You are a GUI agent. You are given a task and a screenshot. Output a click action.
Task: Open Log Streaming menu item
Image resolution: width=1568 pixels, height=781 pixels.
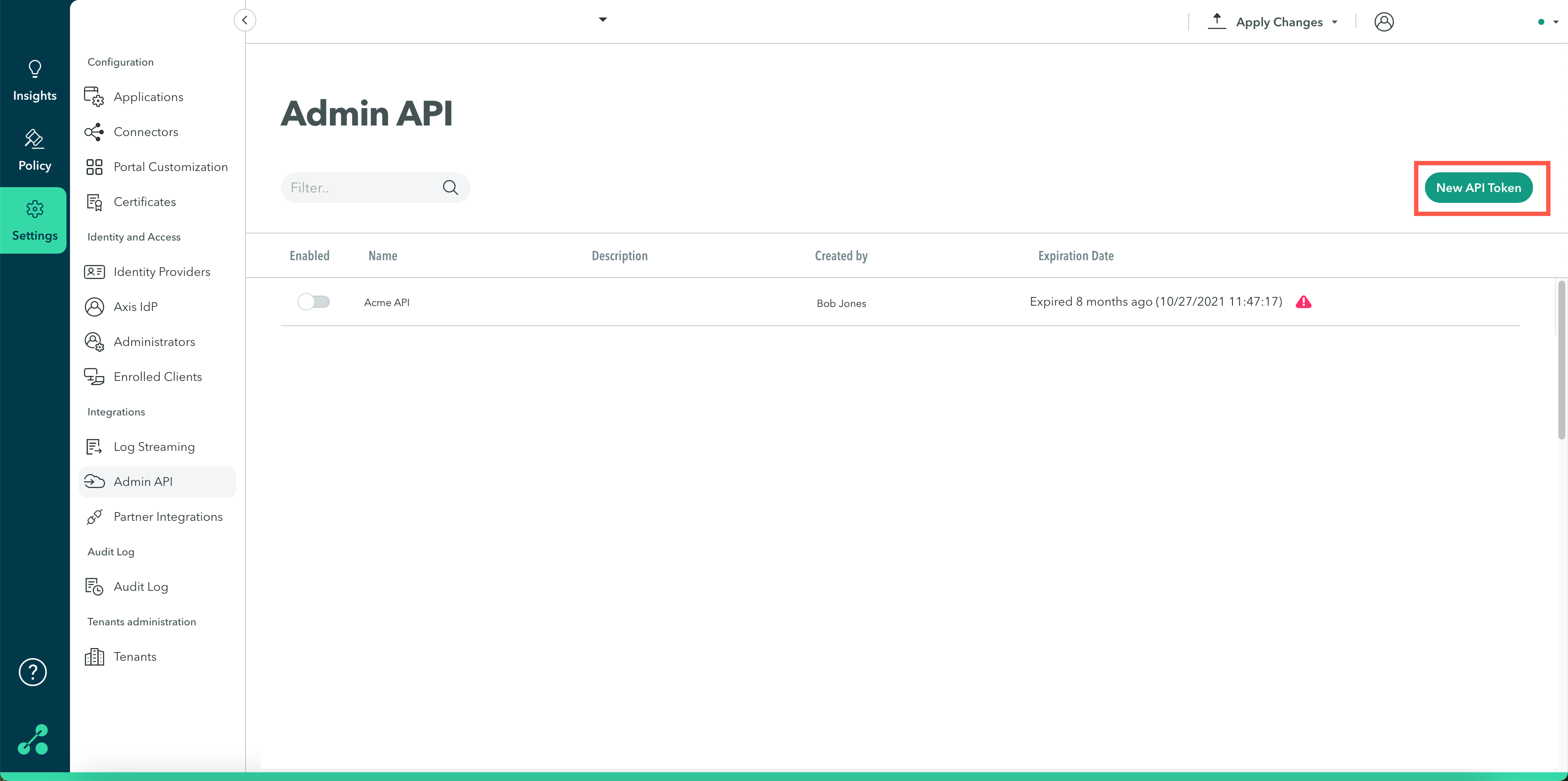pos(154,446)
